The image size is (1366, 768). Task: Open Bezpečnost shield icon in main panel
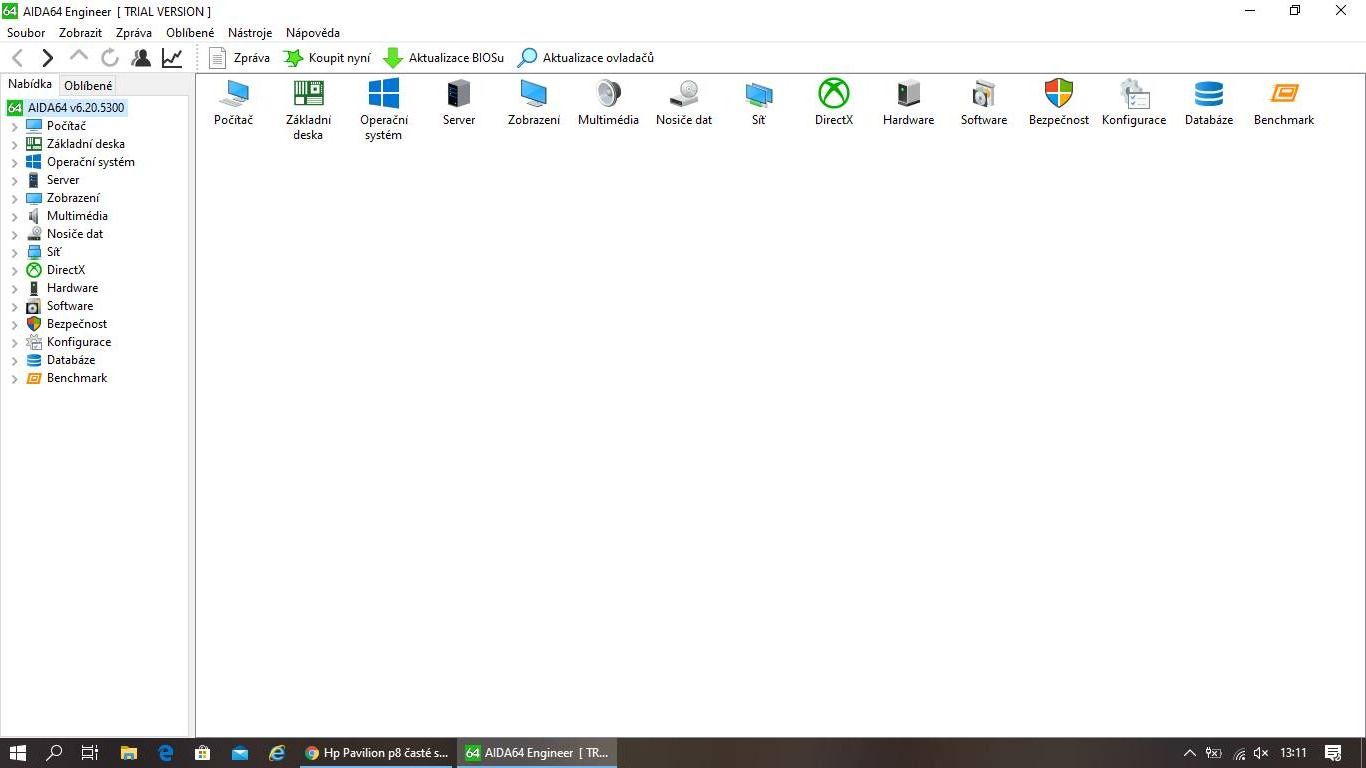[1059, 94]
